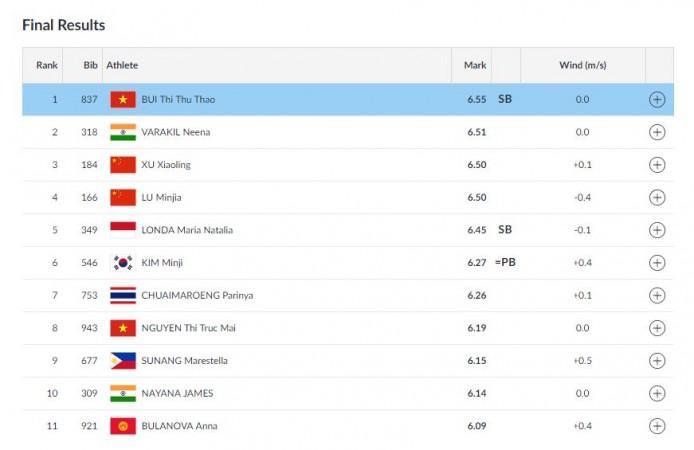Expand NAYANA JAMES result details
This screenshot has height=450, width=694.
tap(657, 393)
